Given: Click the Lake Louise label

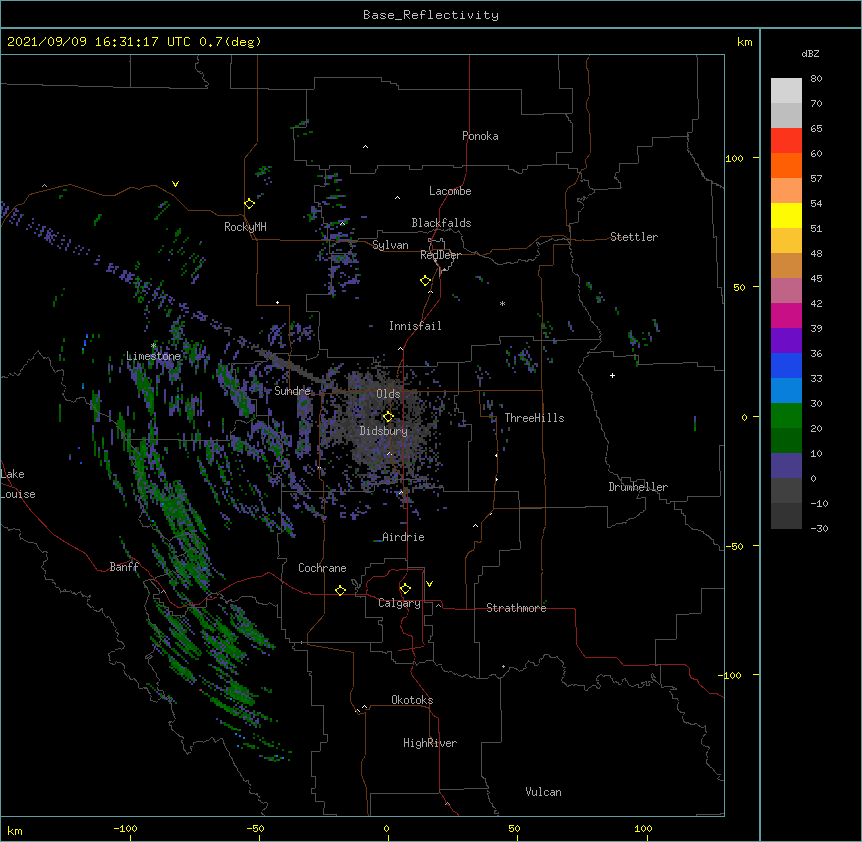Looking at the screenshot, I should click(18, 484).
